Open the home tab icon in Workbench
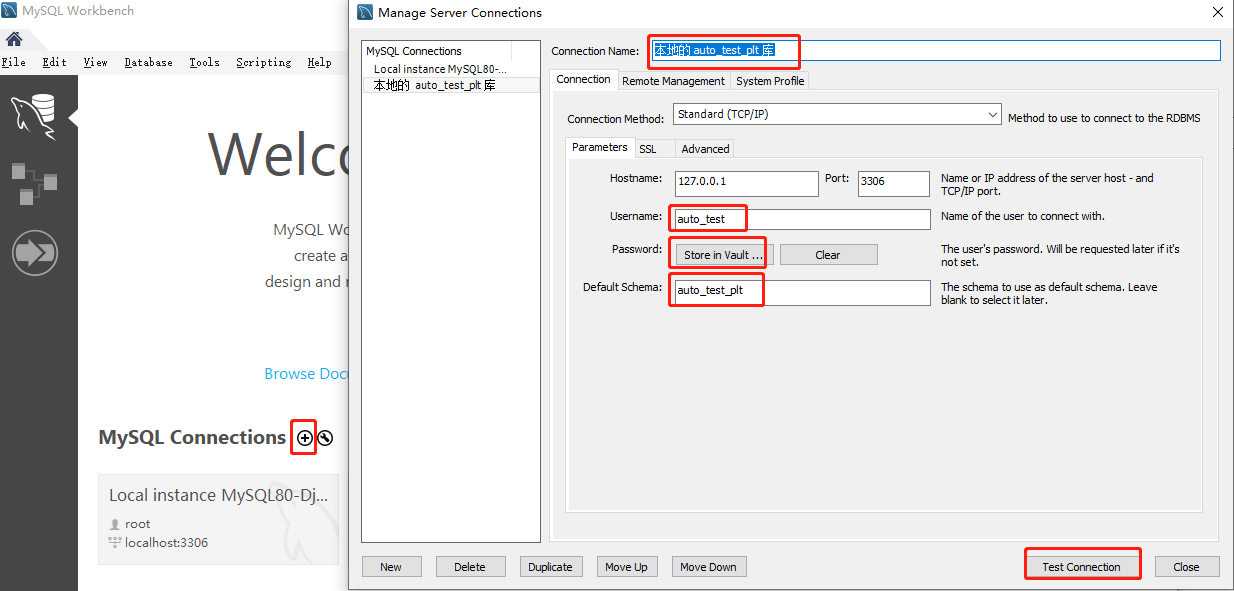Image resolution: width=1234 pixels, height=591 pixels. 14,40
